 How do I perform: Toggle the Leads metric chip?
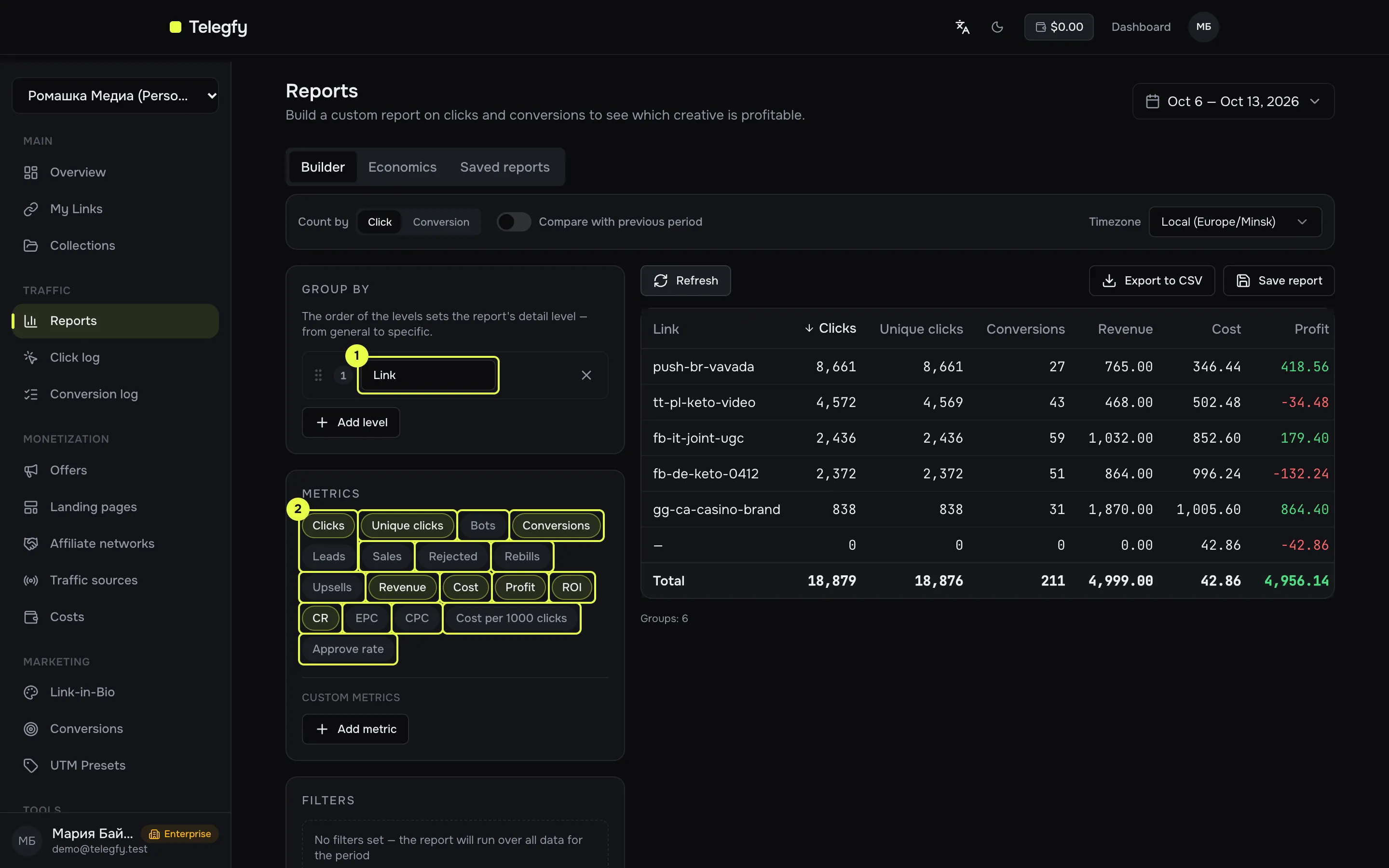coord(329,557)
